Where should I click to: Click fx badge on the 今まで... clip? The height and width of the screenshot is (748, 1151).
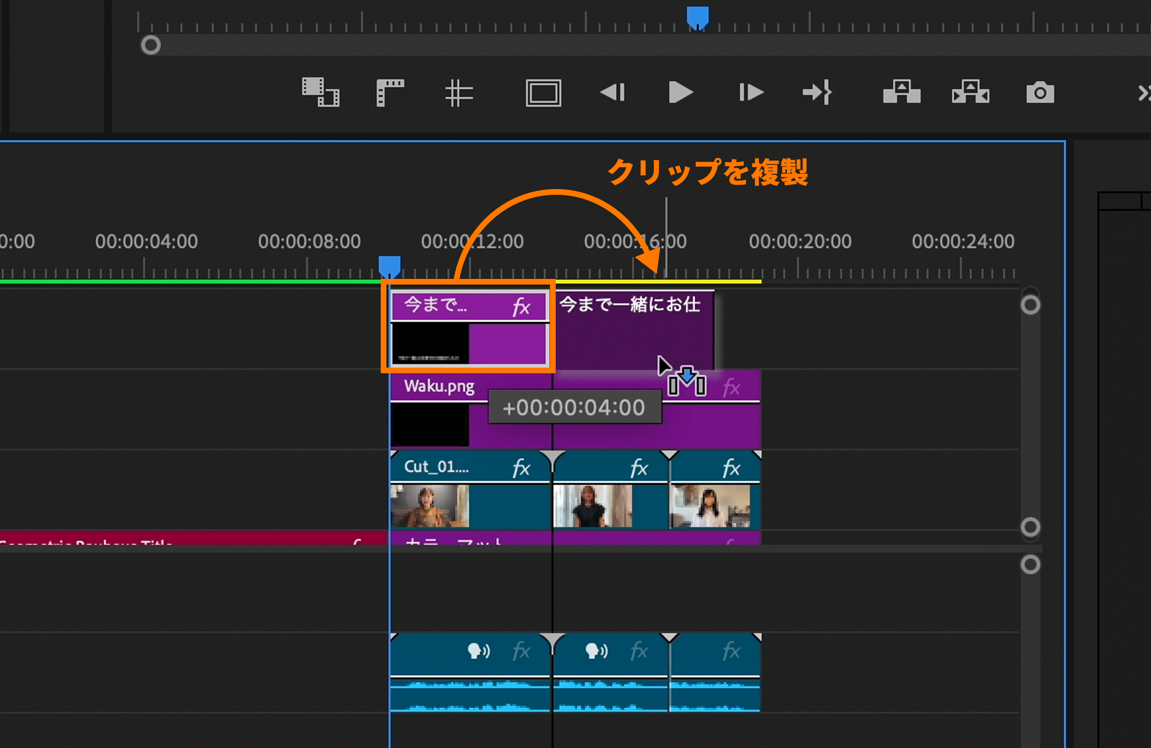(x=521, y=307)
